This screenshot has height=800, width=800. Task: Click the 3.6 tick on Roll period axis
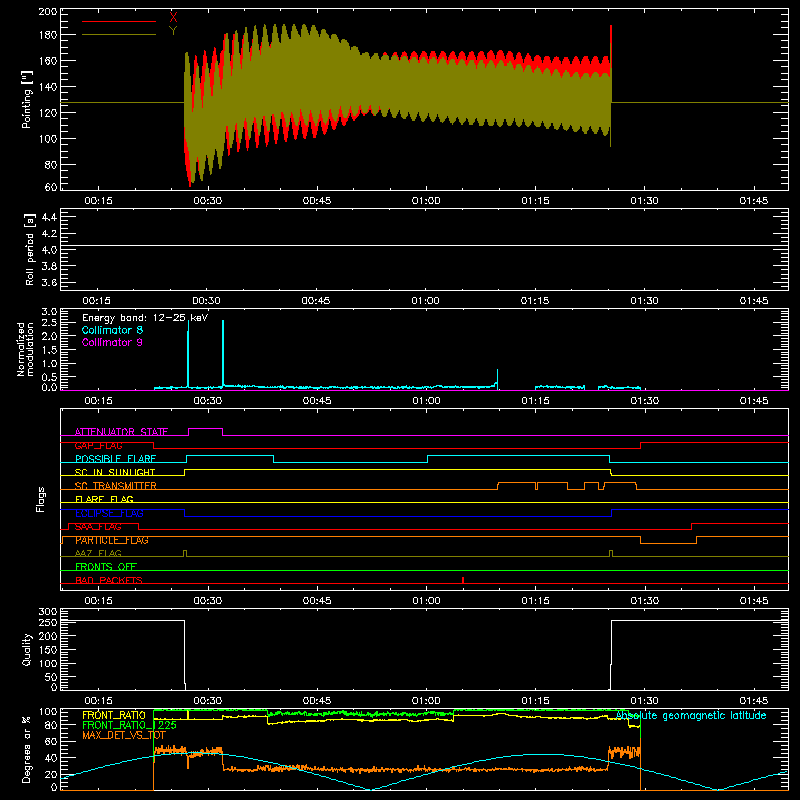point(49,283)
